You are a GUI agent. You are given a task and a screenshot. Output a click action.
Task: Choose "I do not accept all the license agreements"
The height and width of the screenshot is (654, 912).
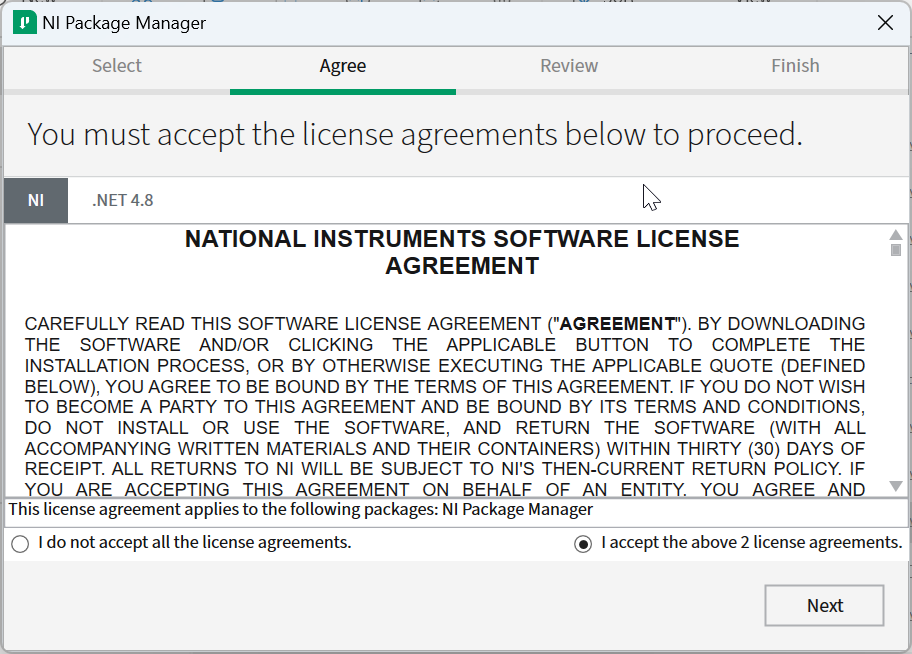click(19, 543)
